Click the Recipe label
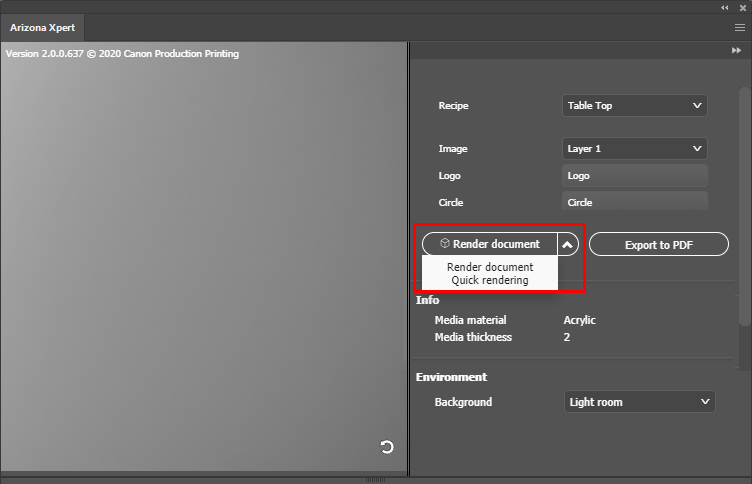 (453, 106)
